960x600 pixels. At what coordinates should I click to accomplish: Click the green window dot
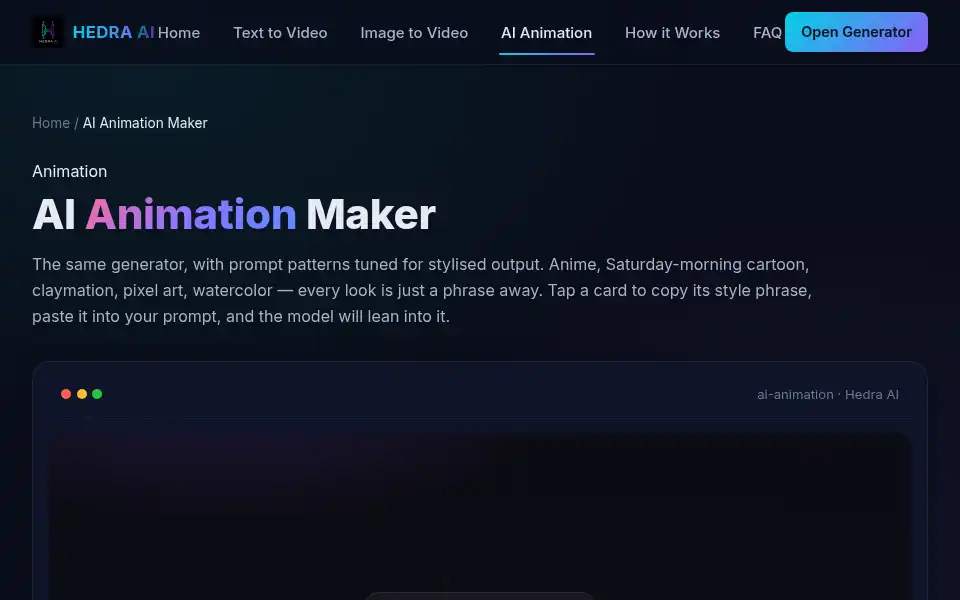pos(97,394)
